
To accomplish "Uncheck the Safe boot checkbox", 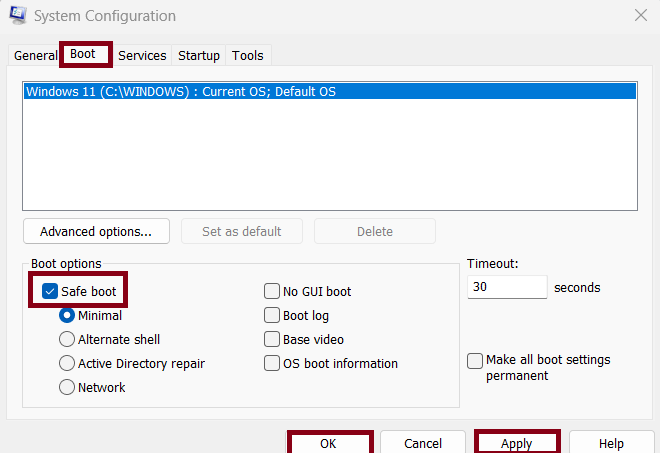I will (x=50, y=291).
